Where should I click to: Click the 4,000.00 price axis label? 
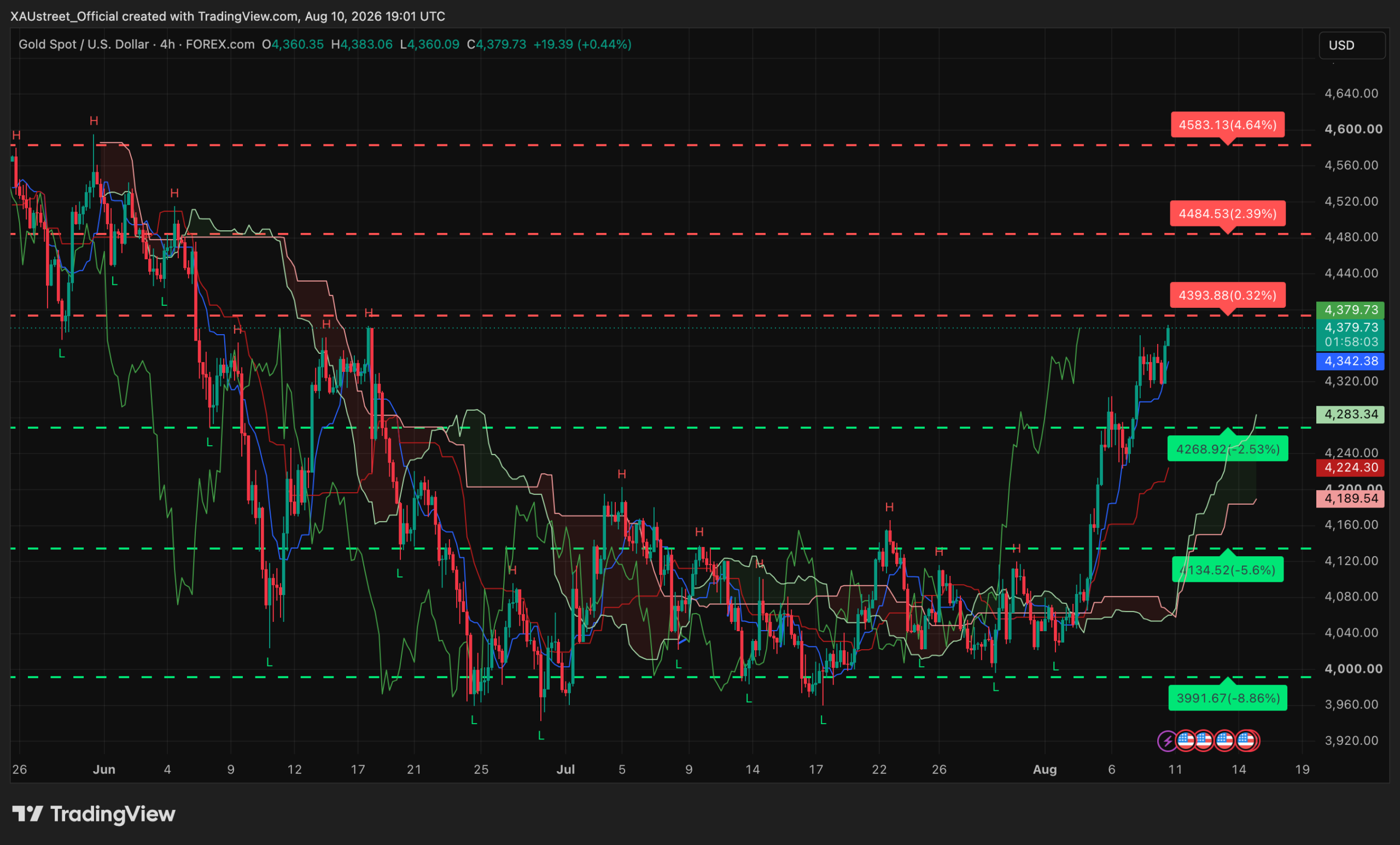point(1354,669)
